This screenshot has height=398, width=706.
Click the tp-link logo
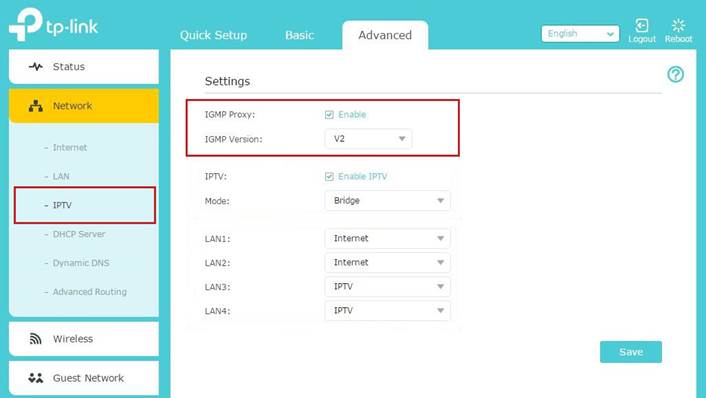pyautogui.click(x=53, y=25)
